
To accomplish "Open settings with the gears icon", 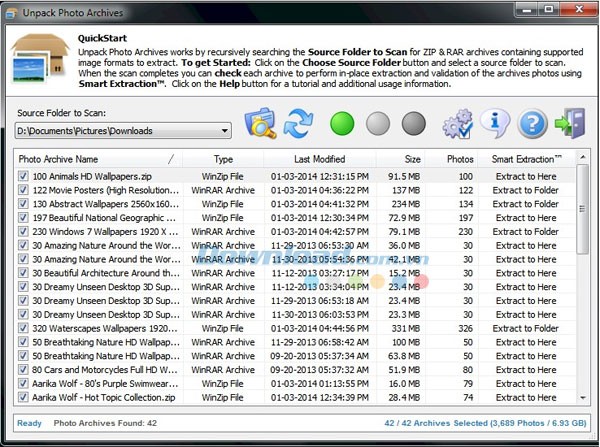I will [457, 124].
